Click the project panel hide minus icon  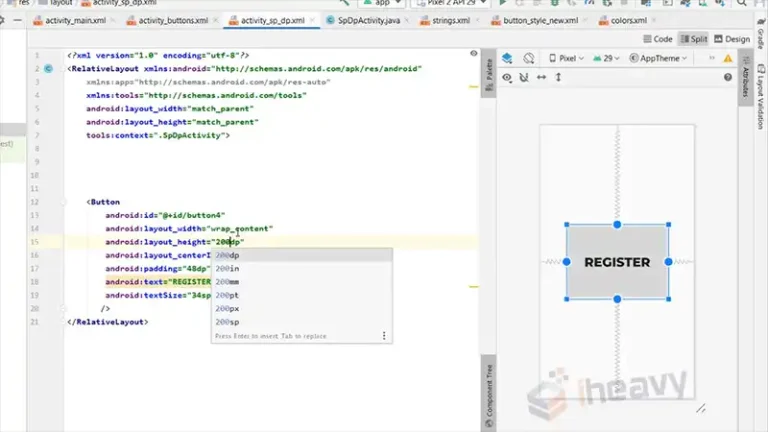[18, 21]
